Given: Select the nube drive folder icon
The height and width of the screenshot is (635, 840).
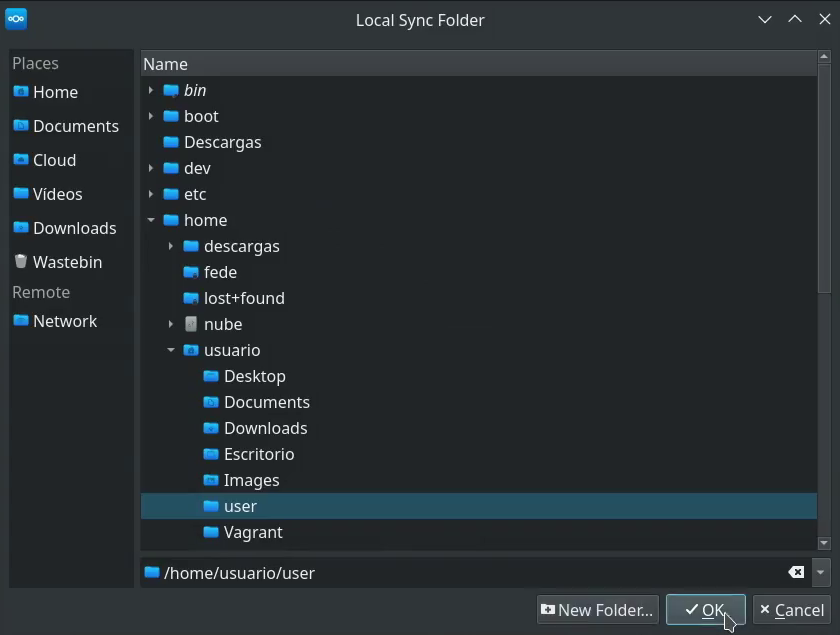Looking at the screenshot, I should tap(191, 324).
